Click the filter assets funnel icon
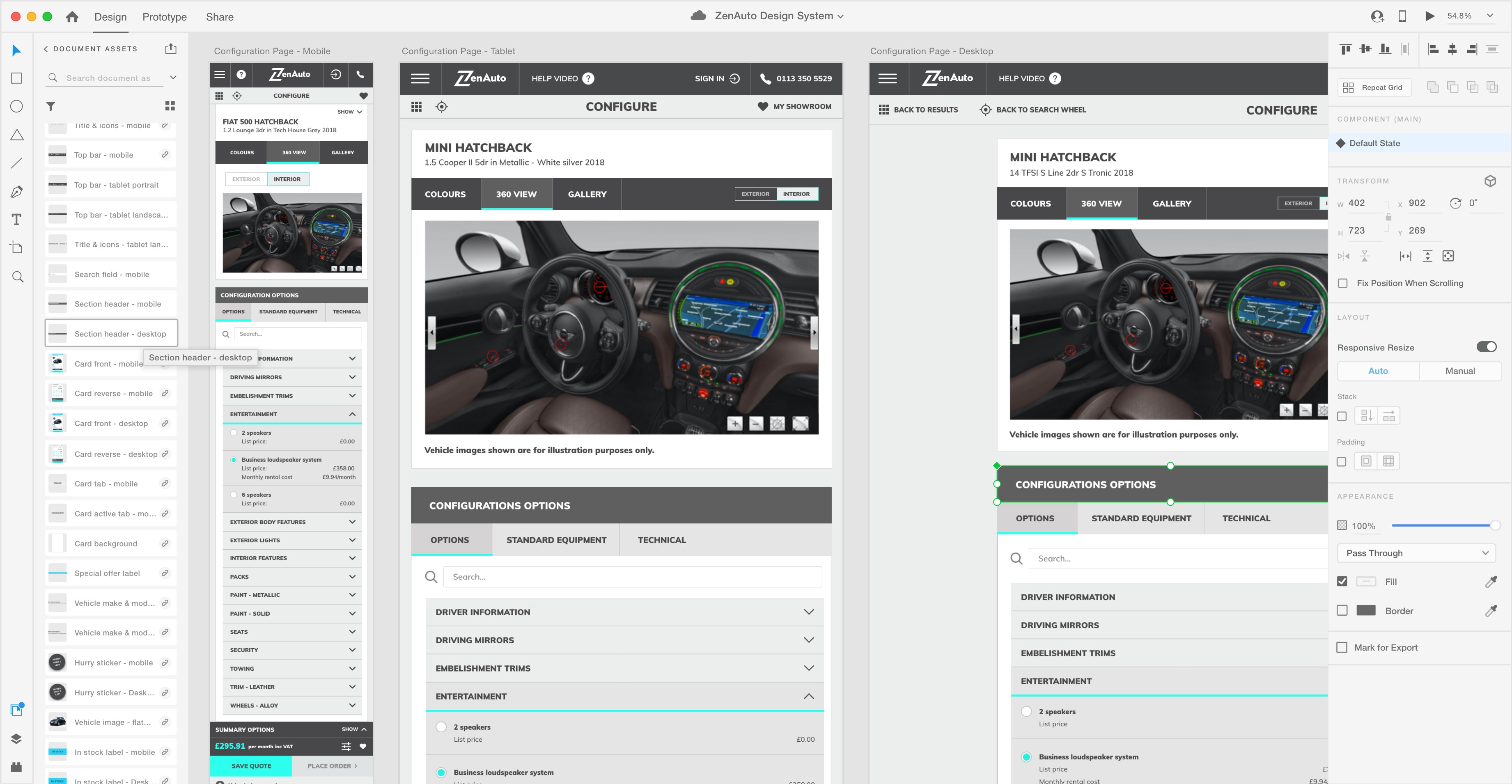The height and width of the screenshot is (784, 1512). 51,106
